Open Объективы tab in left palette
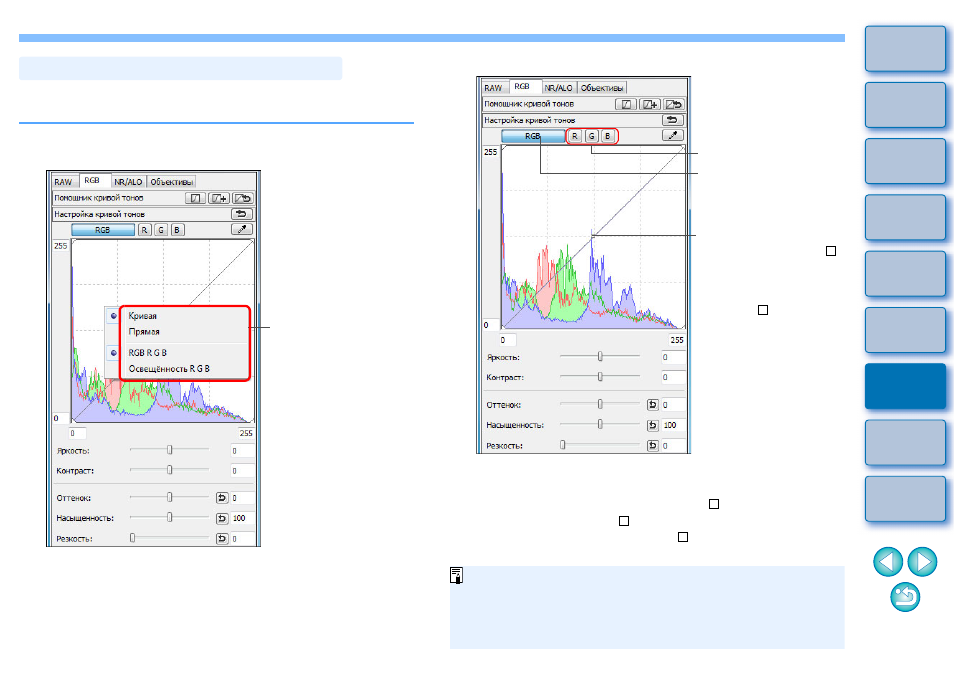This screenshot has width=954, height=674. click(172, 182)
